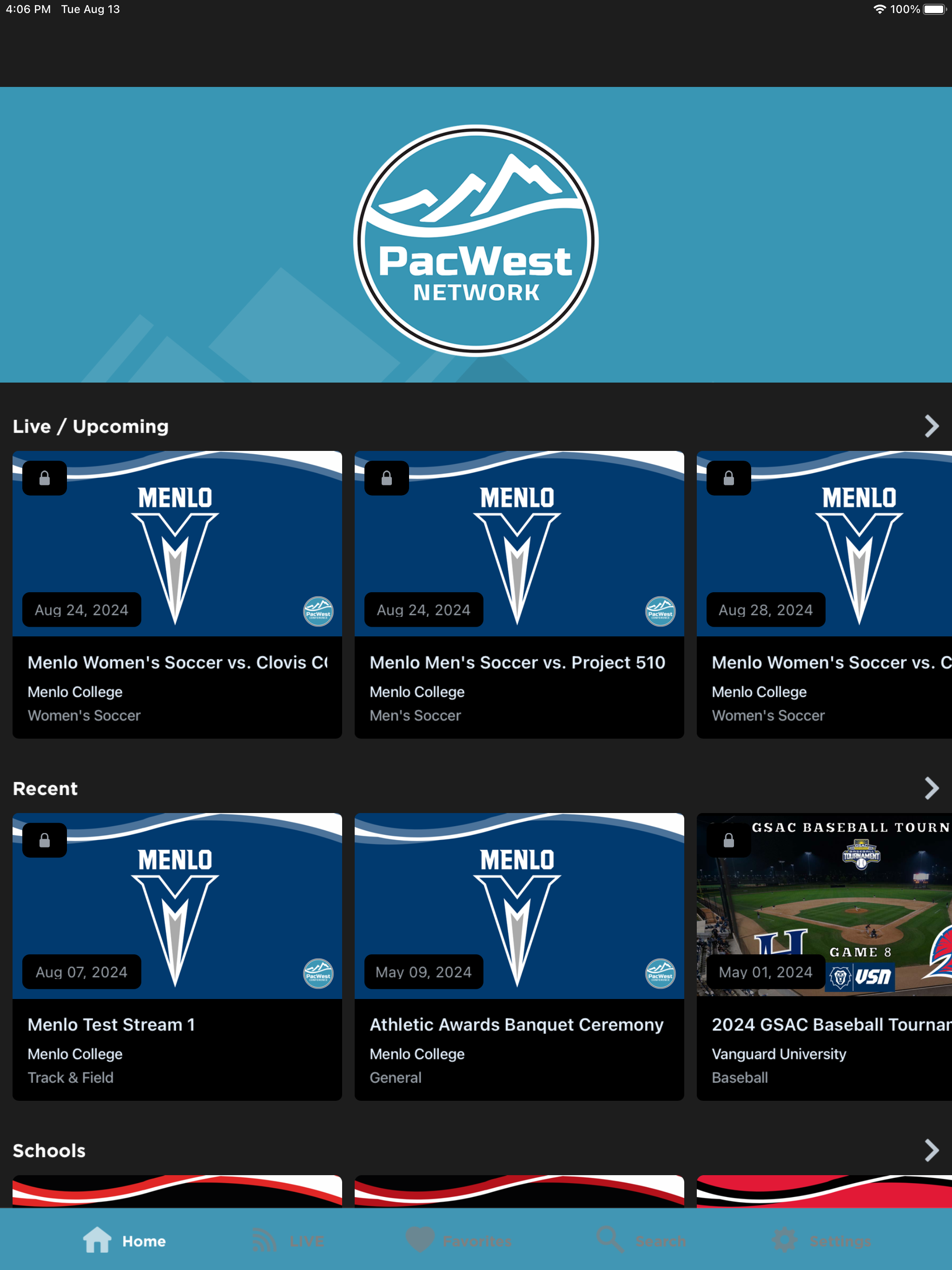Tap the Aug 28, 2024 date badge
Viewport: 952px width, 1270px height.
[x=766, y=610]
